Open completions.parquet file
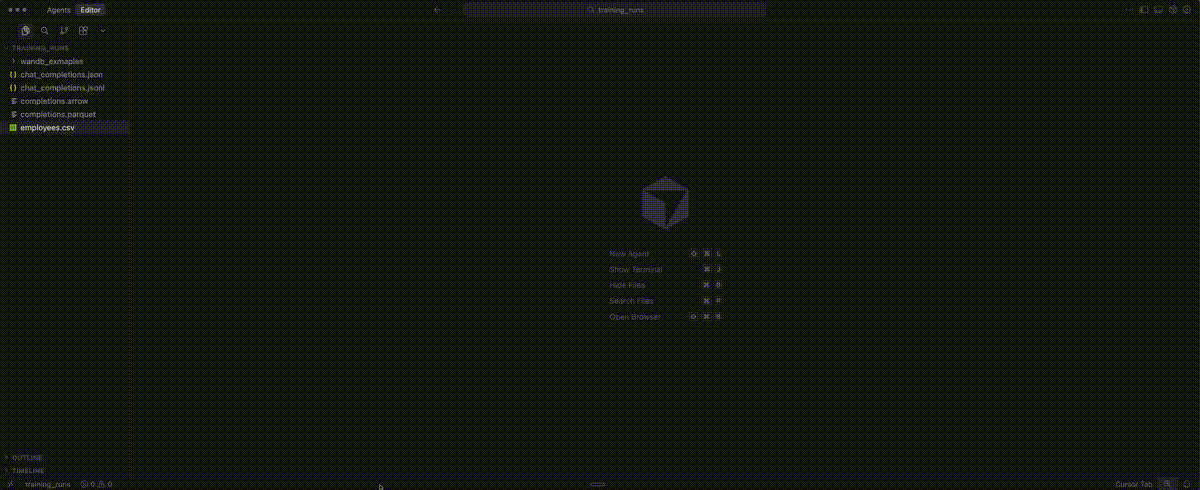Image resolution: width=1200 pixels, height=490 pixels. coord(65,114)
